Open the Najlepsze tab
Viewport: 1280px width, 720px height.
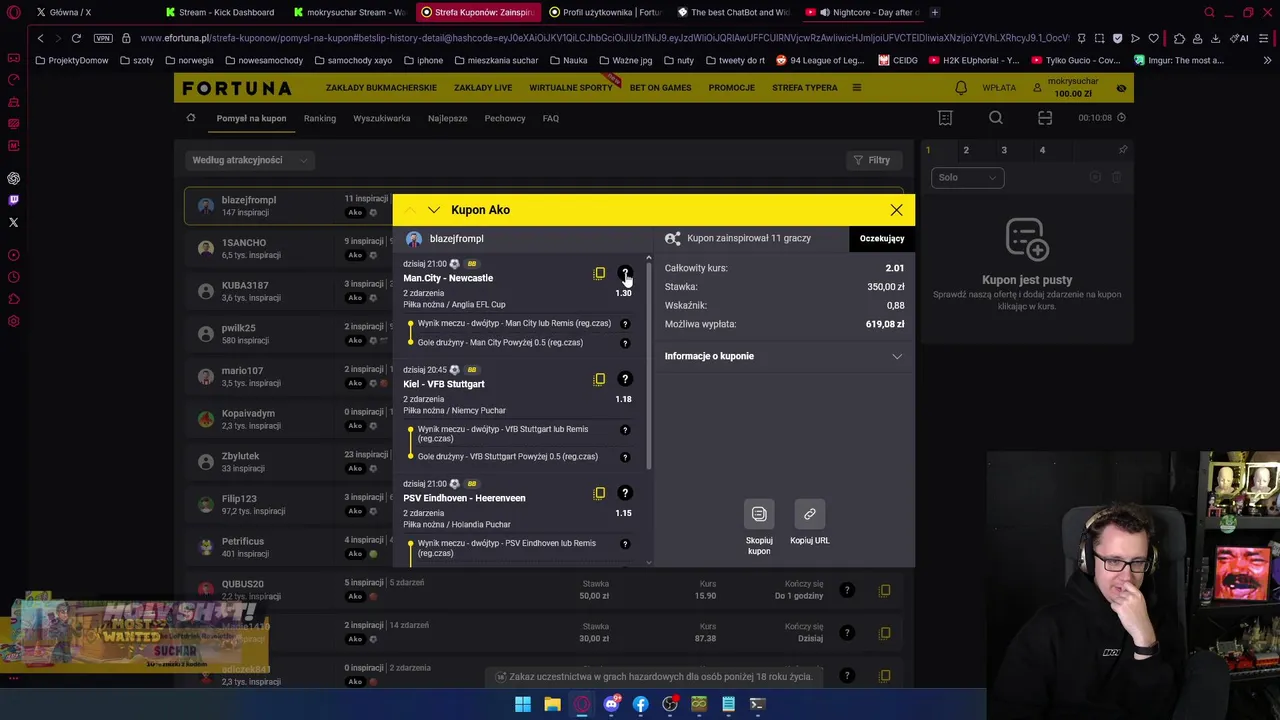coord(447,118)
